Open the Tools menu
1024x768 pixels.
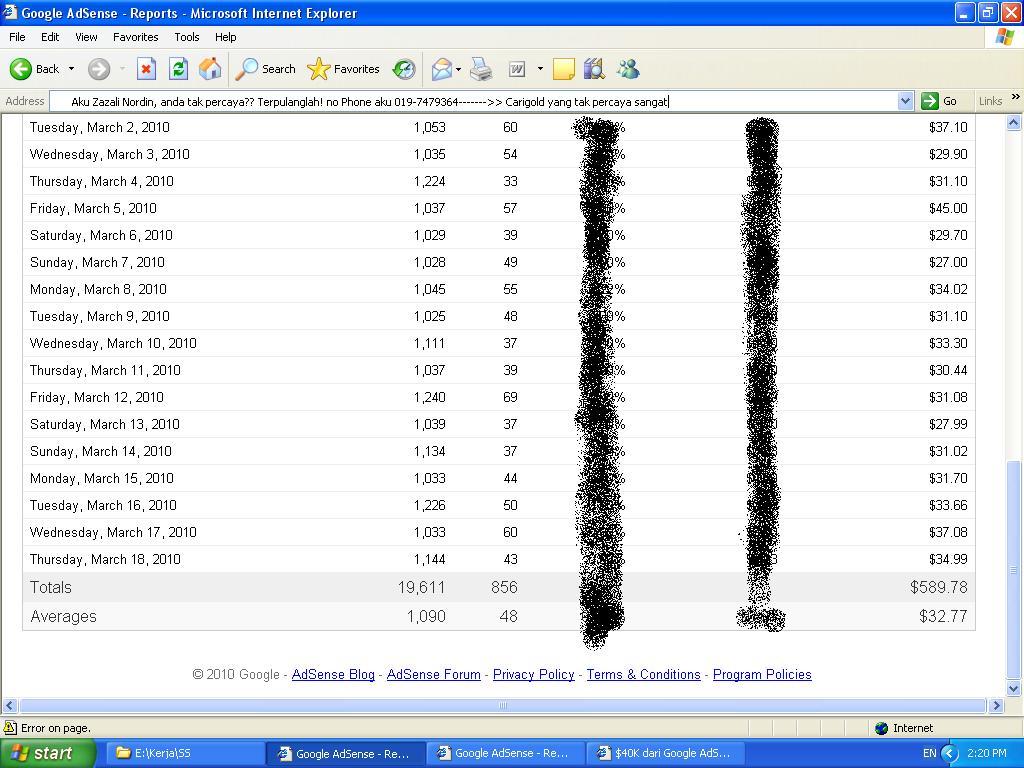pyautogui.click(x=187, y=37)
